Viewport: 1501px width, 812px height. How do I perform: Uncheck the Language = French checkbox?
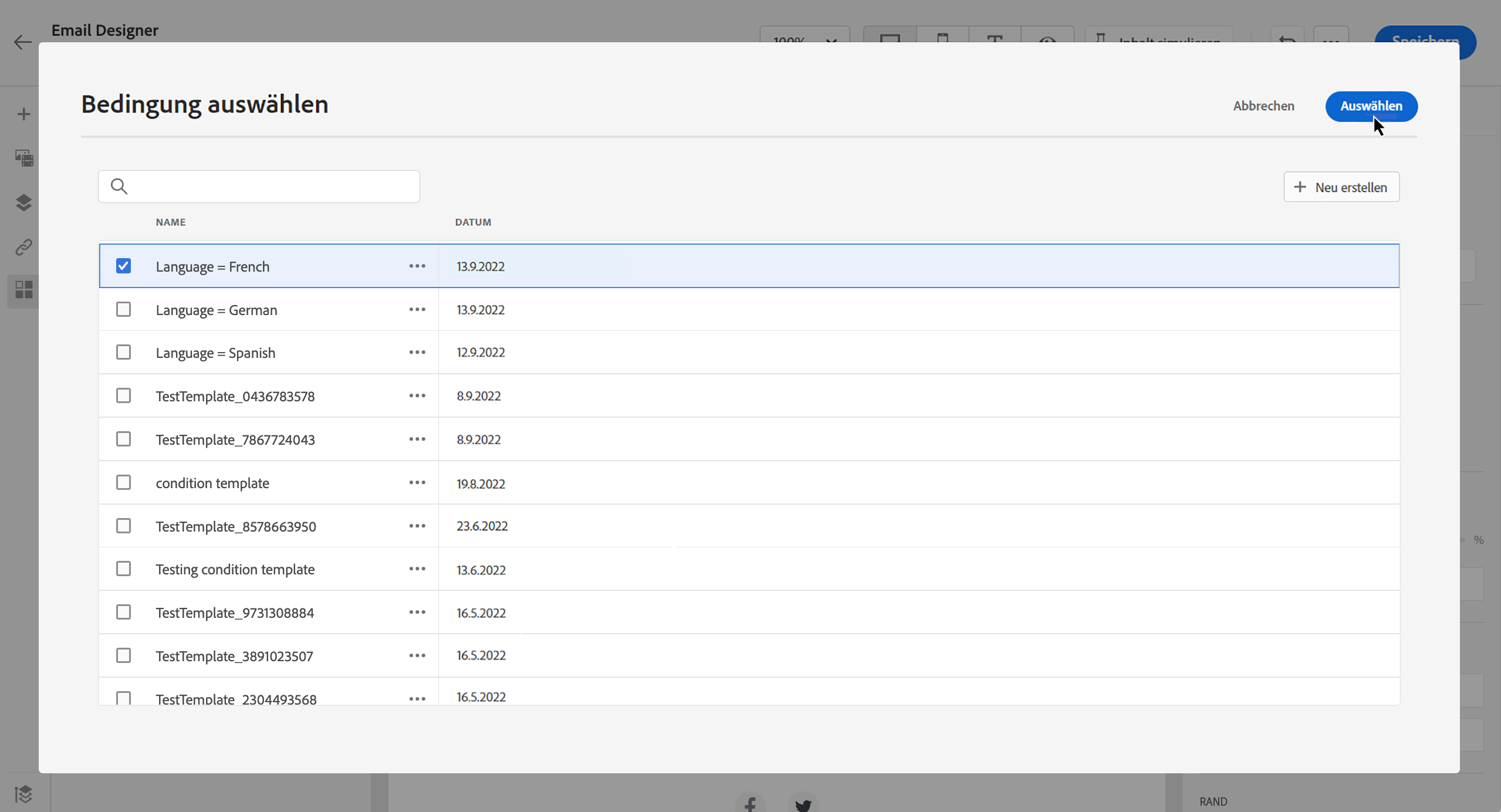pos(123,266)
